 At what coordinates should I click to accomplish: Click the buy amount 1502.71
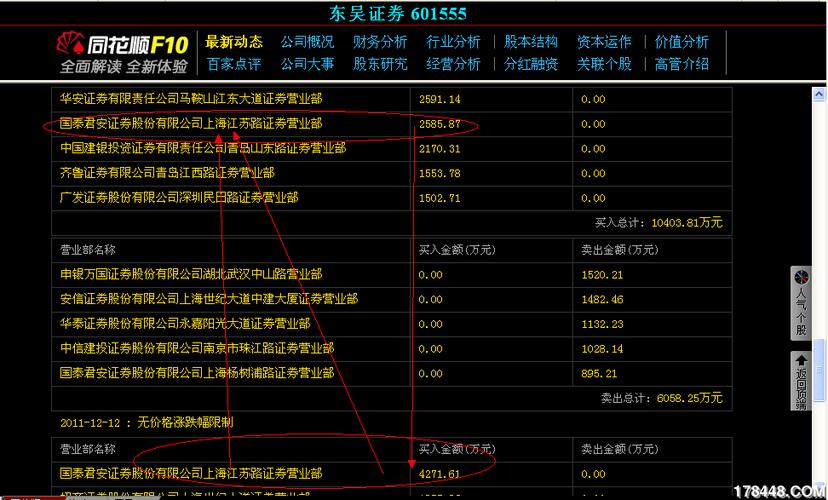(x=439, y=199)
